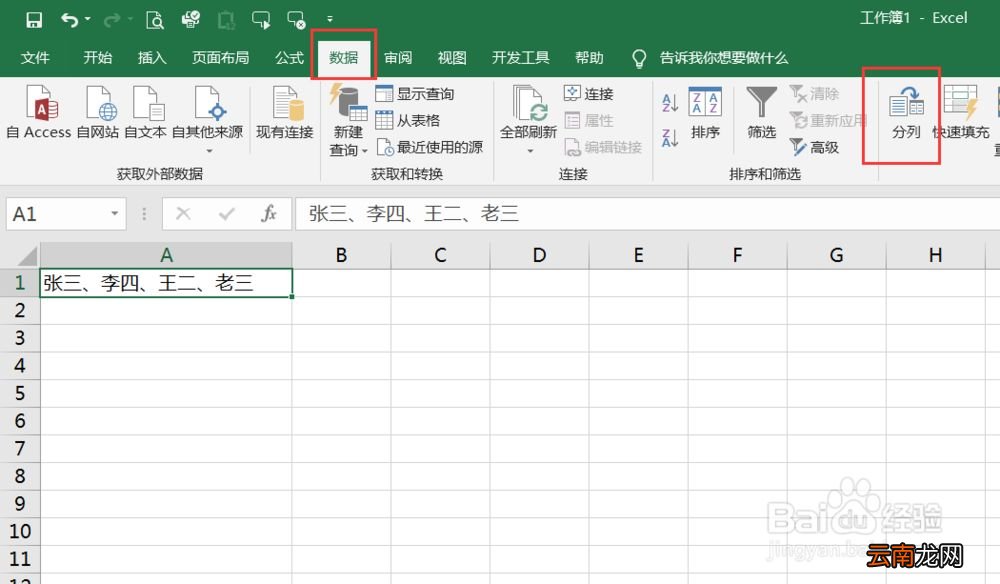Click 显示查询 in 获取和转换 group
The image size is (1000, 584).
click(415, 94)
